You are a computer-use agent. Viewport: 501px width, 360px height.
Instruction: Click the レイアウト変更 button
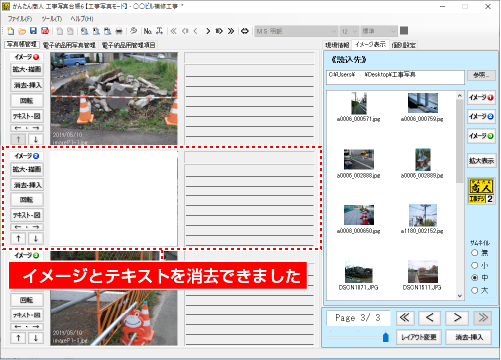419,337
